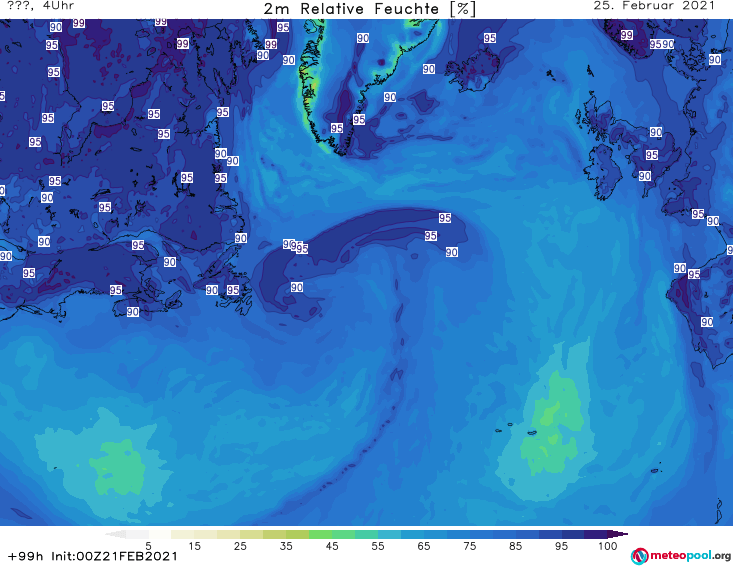Click the meteopool.org logo
Viewport: 733px width, 566px height.
pos(681,556)
